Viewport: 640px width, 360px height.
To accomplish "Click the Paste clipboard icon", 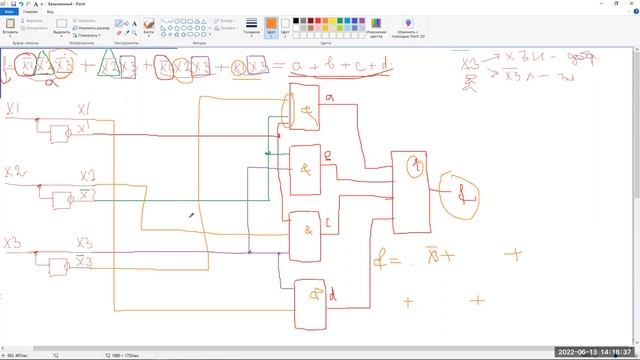I will click(10, 24).
